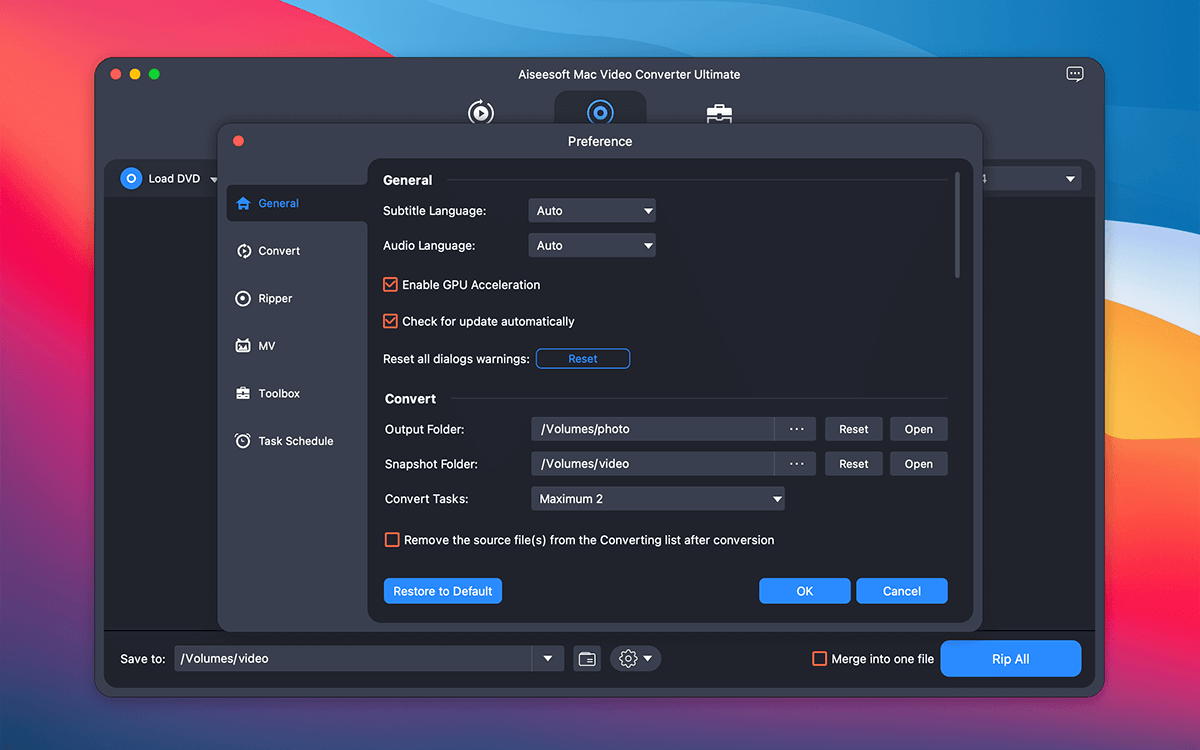Open the Converter tab icon in main window

point(481,112)
